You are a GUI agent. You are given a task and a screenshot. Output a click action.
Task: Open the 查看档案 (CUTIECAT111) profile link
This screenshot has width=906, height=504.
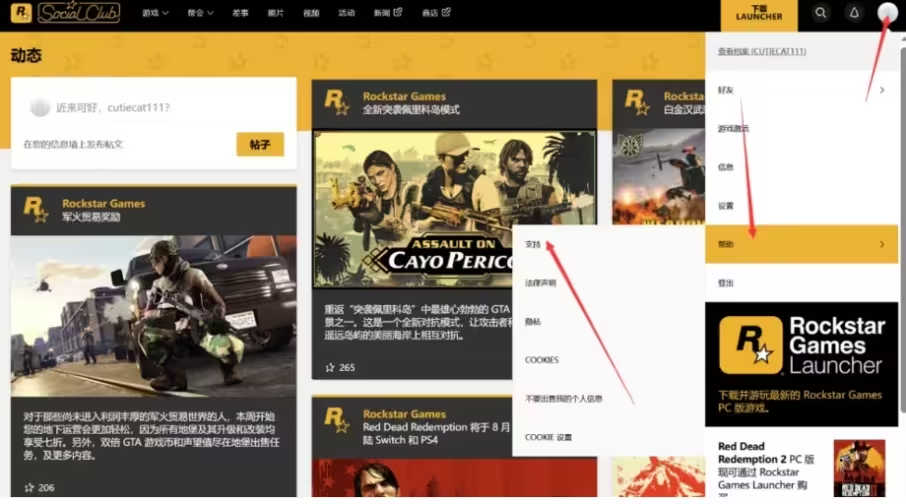coord(762,51)
